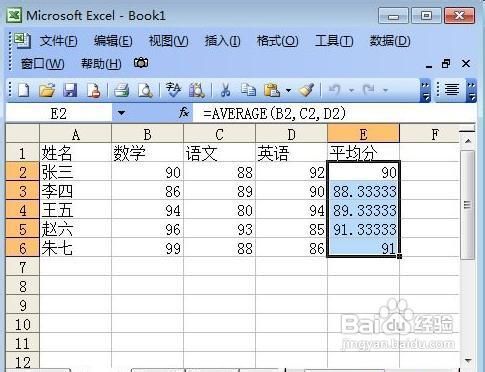Open the Name Box dropdown arrow
The image size is (485, 372).
[x=121, y=113]
